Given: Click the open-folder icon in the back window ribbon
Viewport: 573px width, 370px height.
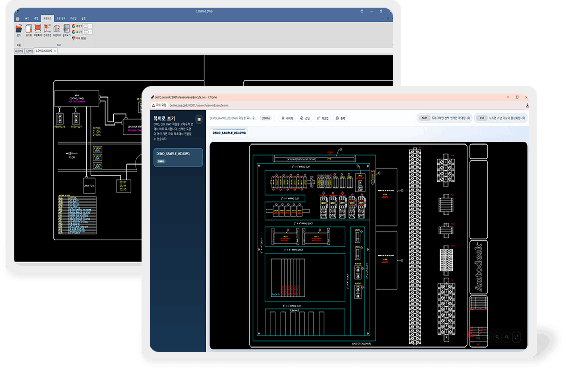Looking at the screenshot, I should 19,29.
